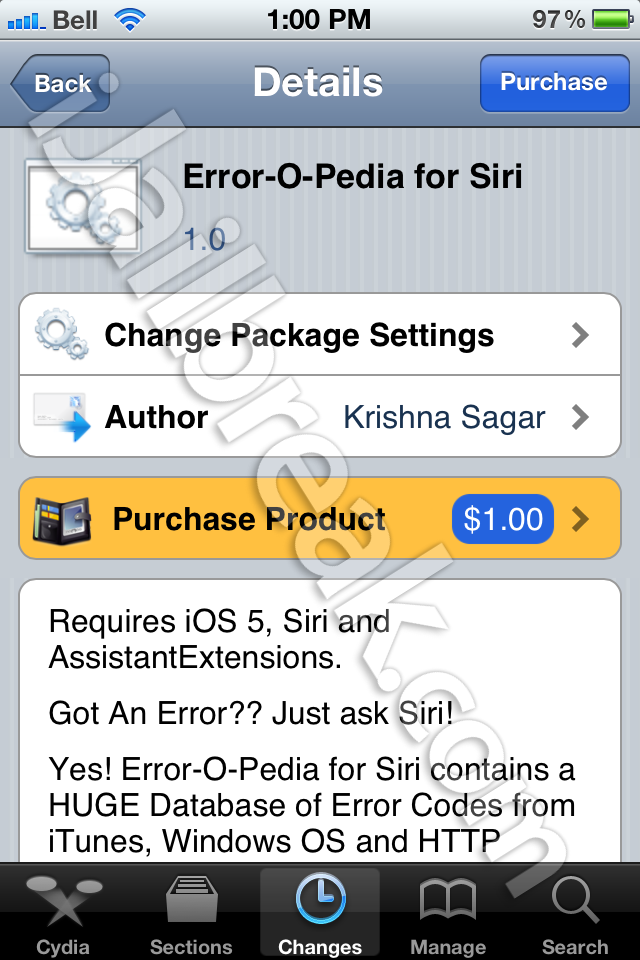Tap the Search magnifier icon
This screenshot has height=960, width=640.
point(575,899)
